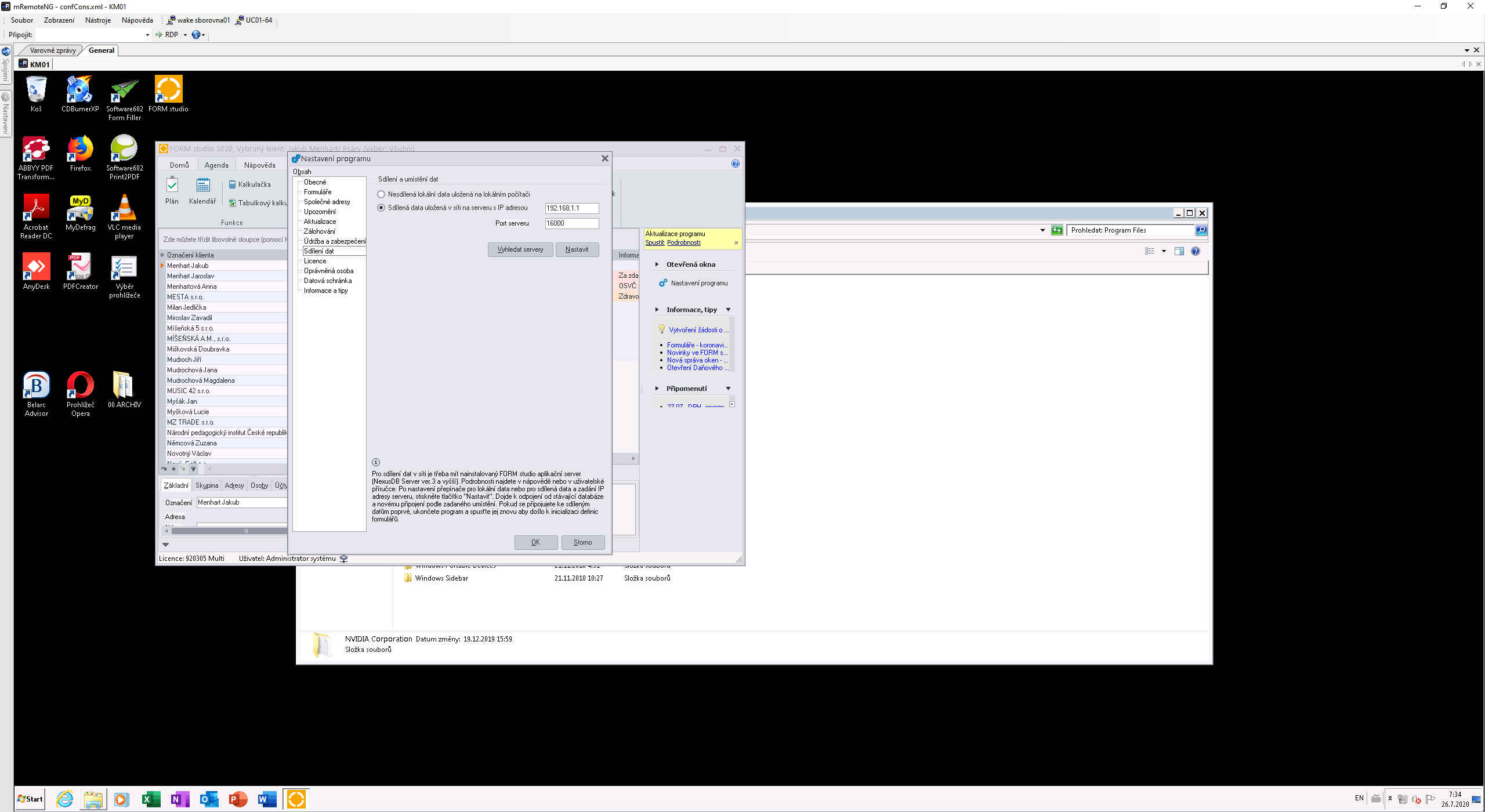This screenshot has width=1485, height=812.
Task: Click the search icon in Explorer
Action: pos(1201,230)
